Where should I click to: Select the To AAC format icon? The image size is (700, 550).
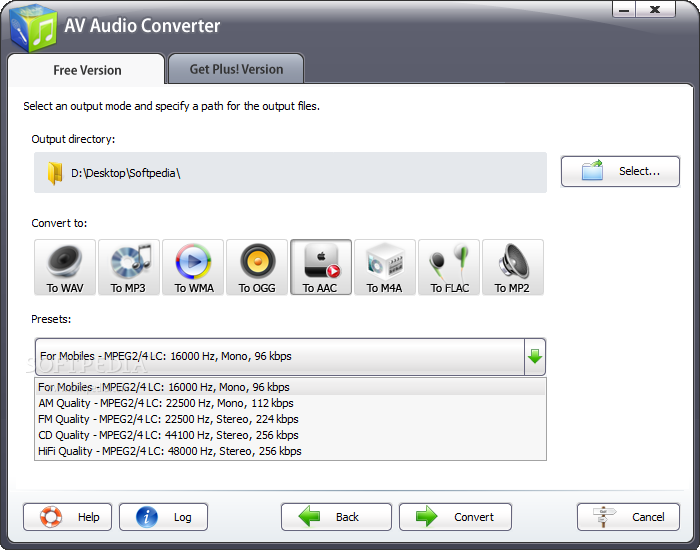coord(321,267)
